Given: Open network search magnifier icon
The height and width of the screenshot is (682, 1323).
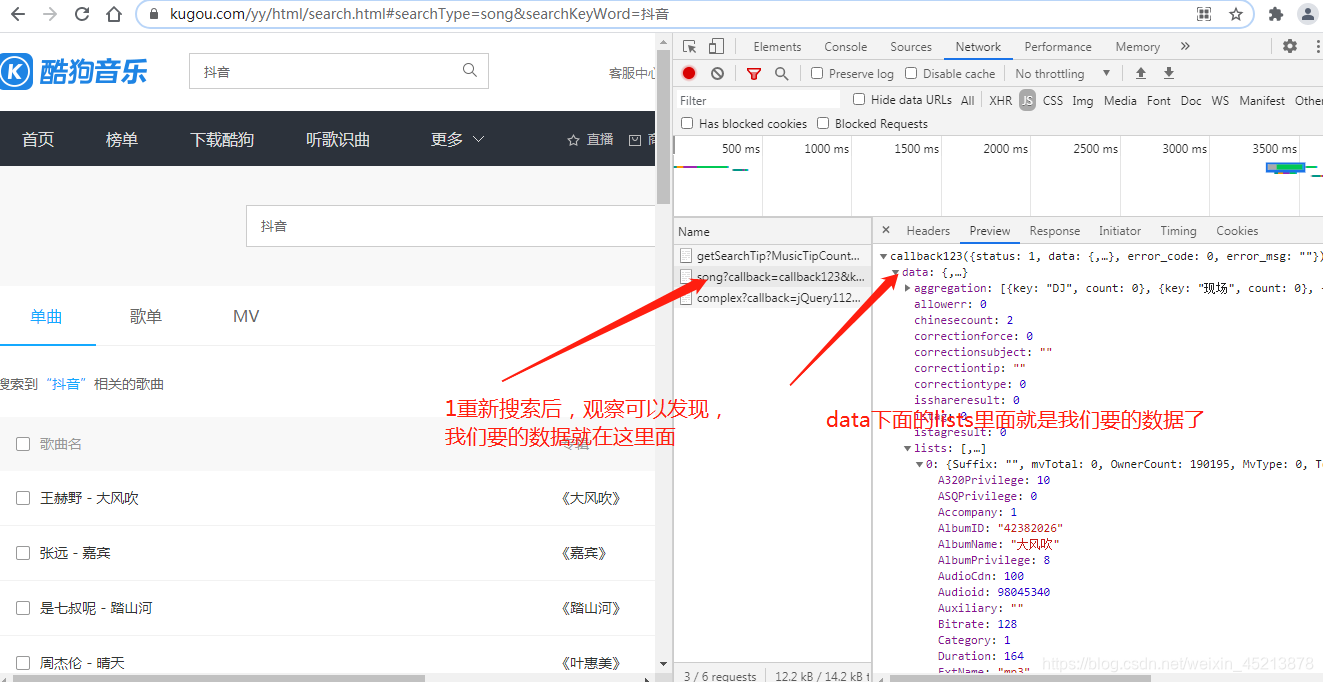Looking at the screenshot, I should (x=781, y=73).
